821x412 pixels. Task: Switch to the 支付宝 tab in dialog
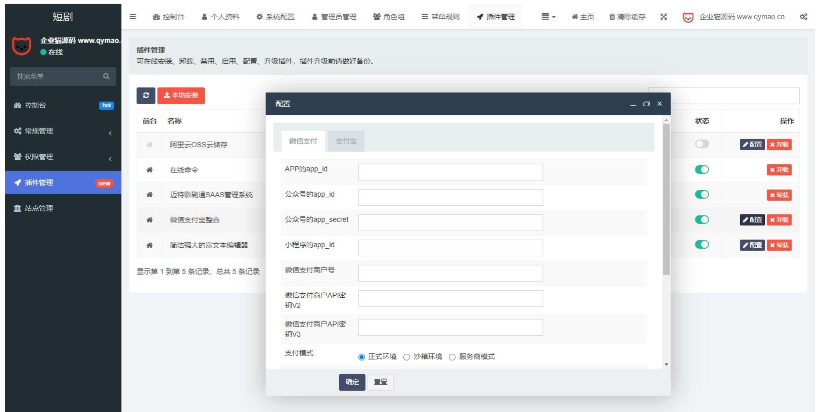click(346, 140)
